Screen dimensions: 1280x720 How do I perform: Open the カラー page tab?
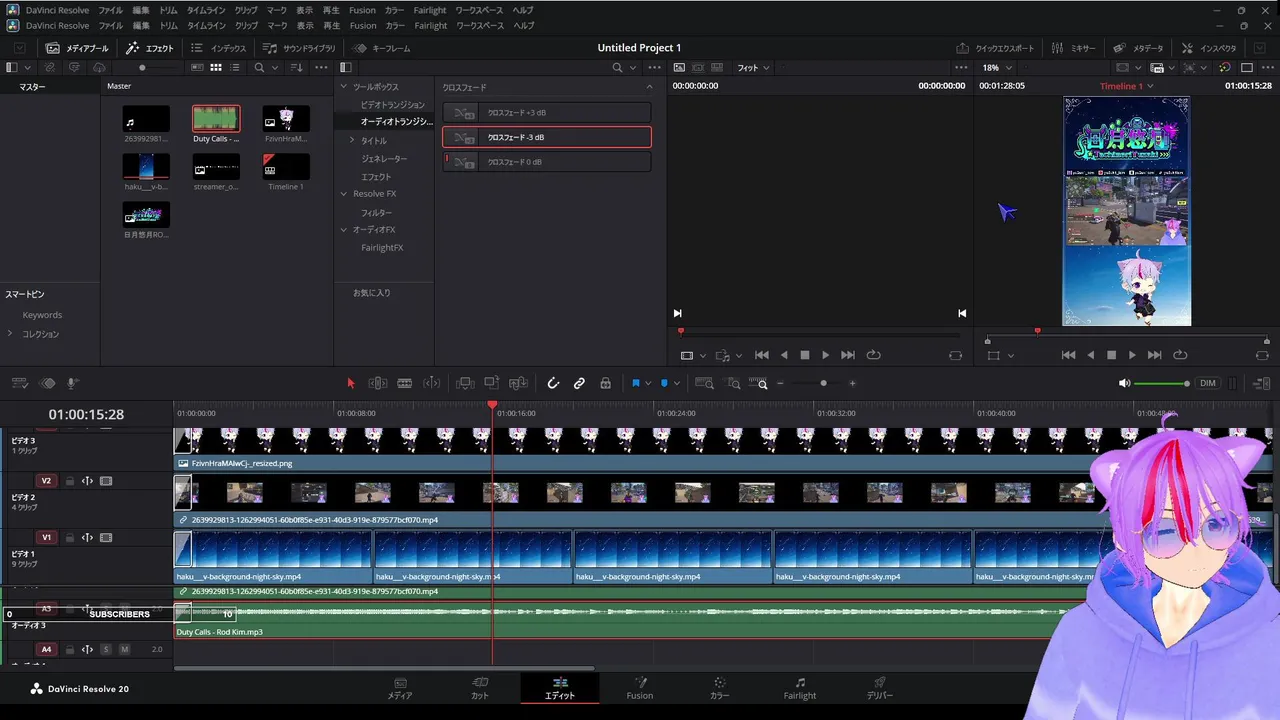tap(719, 688)
